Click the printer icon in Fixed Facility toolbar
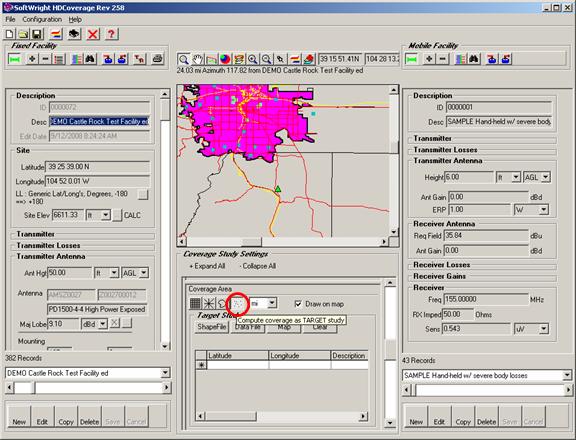This screenshot has width=576, height=440. click(158, 59)
